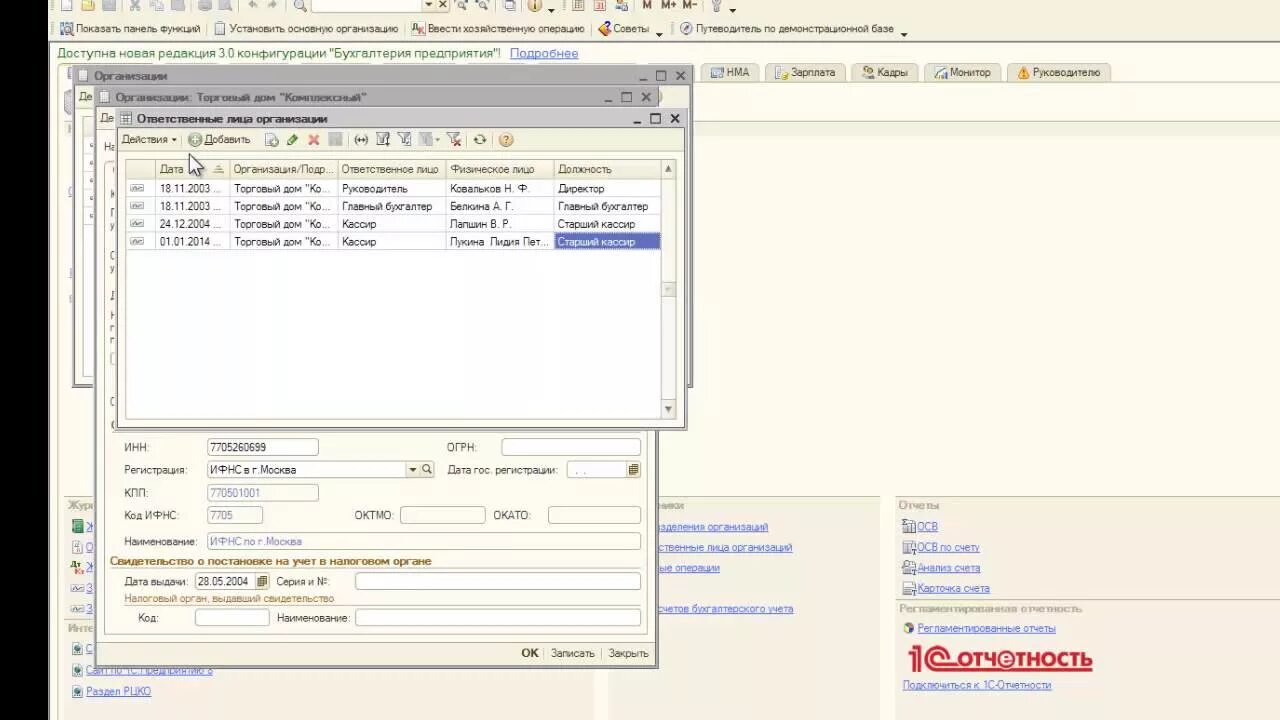Click the set interval icon in toolbar

point(361,140)
